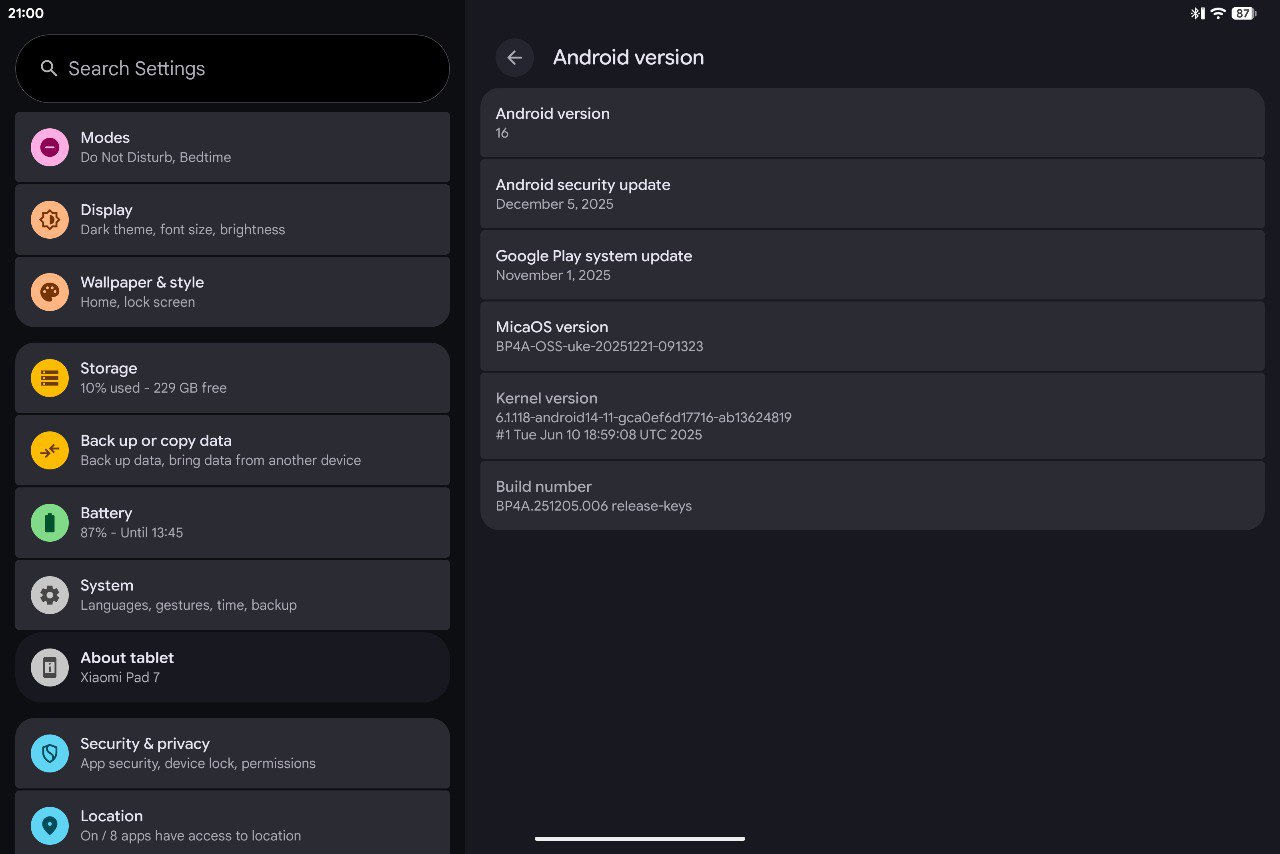The height and width of the screenshot is (854, 1280).
Task: Open System settings via the gear icon
Action: coord(49,595)
